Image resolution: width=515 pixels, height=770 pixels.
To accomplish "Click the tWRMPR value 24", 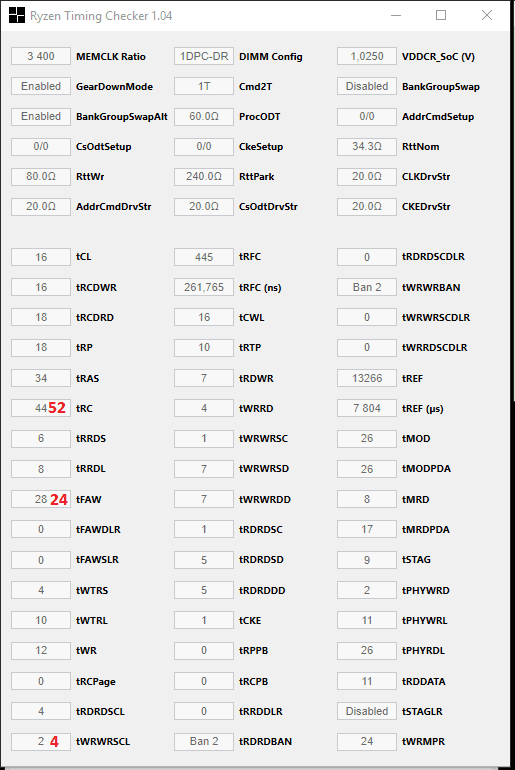I will click(367, 741).
